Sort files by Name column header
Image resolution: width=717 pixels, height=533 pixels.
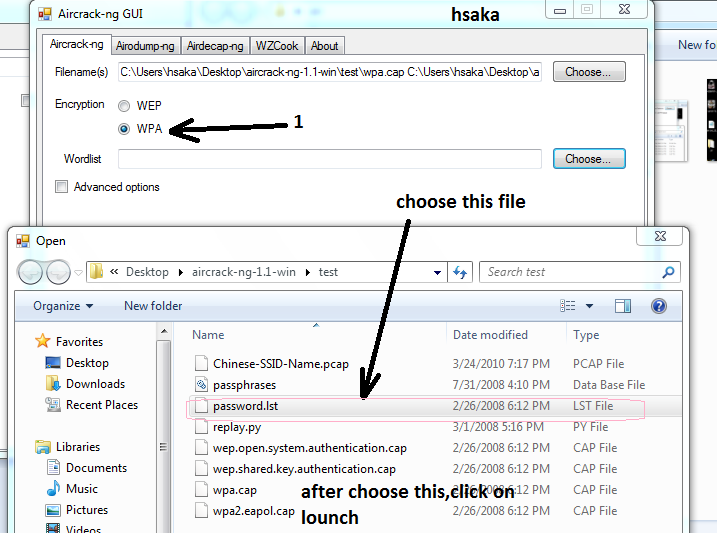pyautogui.click(x=208, y=335)
